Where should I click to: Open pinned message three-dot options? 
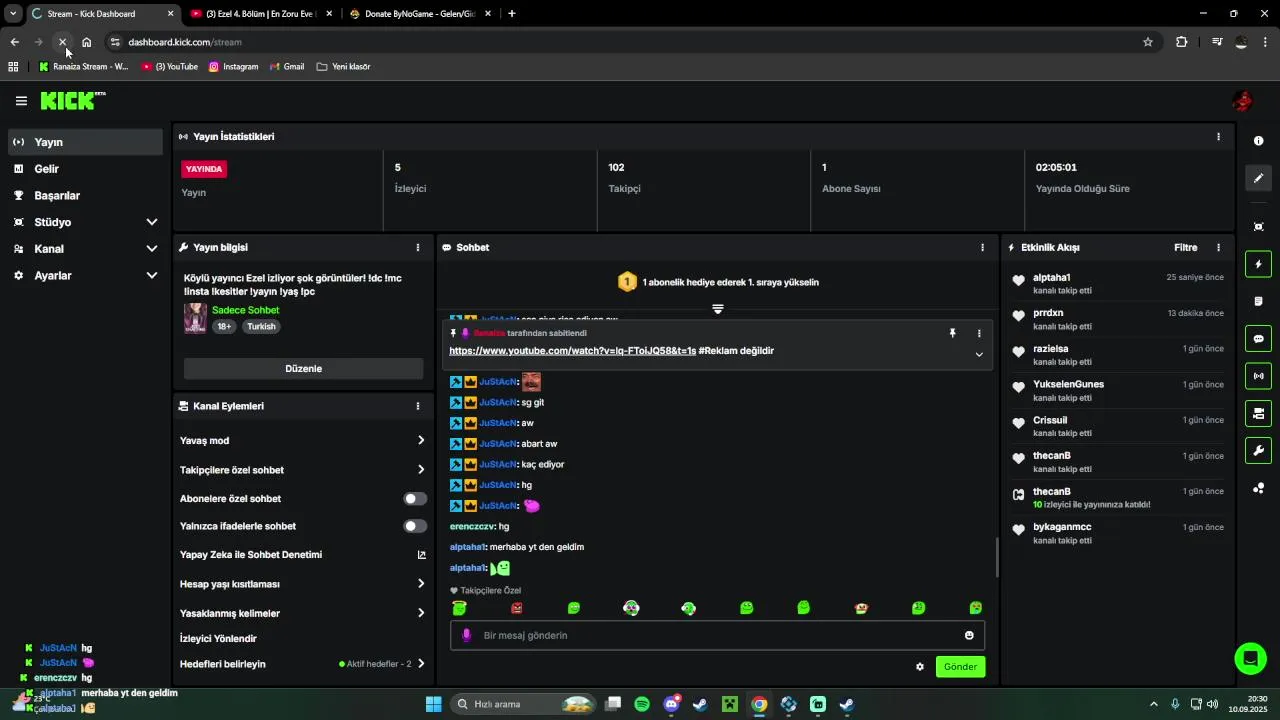[979, 333]
